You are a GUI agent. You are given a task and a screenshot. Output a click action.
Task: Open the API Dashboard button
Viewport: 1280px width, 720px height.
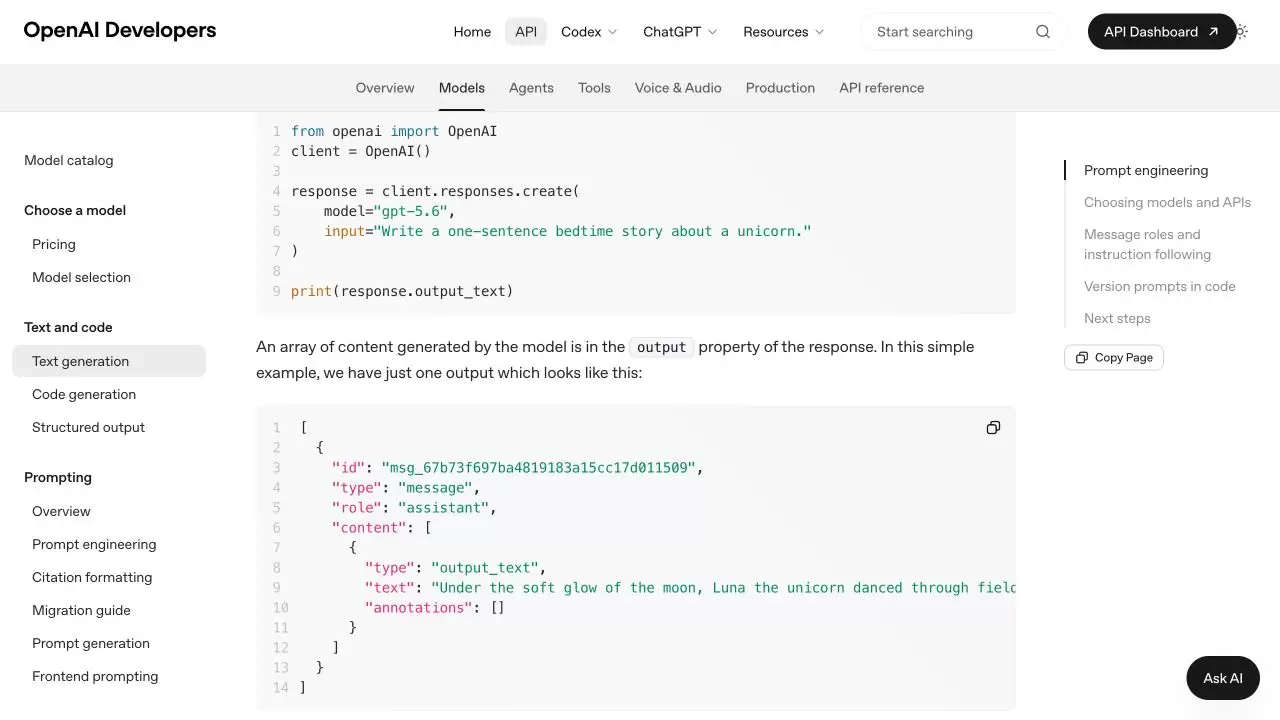[1162, 32]
